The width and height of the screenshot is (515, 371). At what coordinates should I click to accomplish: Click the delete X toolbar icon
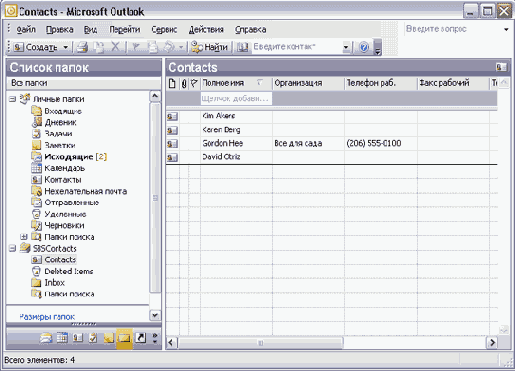[115, 47]
